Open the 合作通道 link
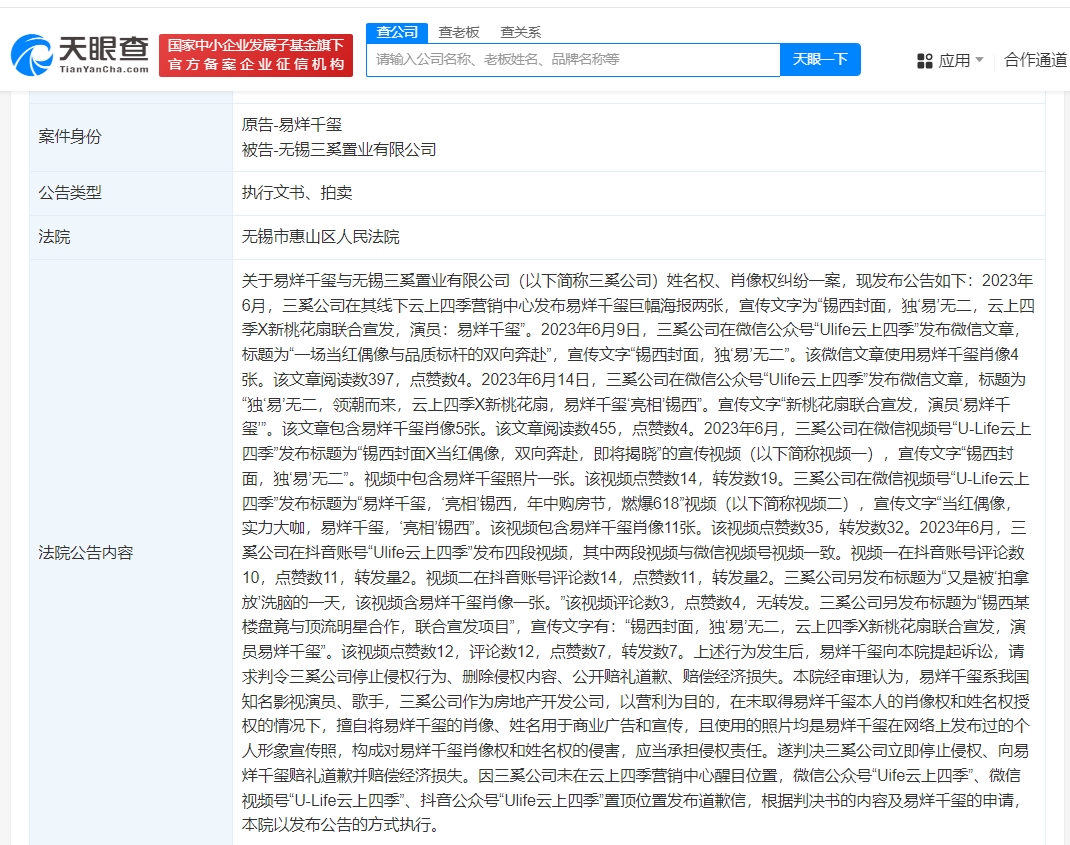Image resolution: width=1070 pixels, height=845 pixels. tap(1036, 60)
